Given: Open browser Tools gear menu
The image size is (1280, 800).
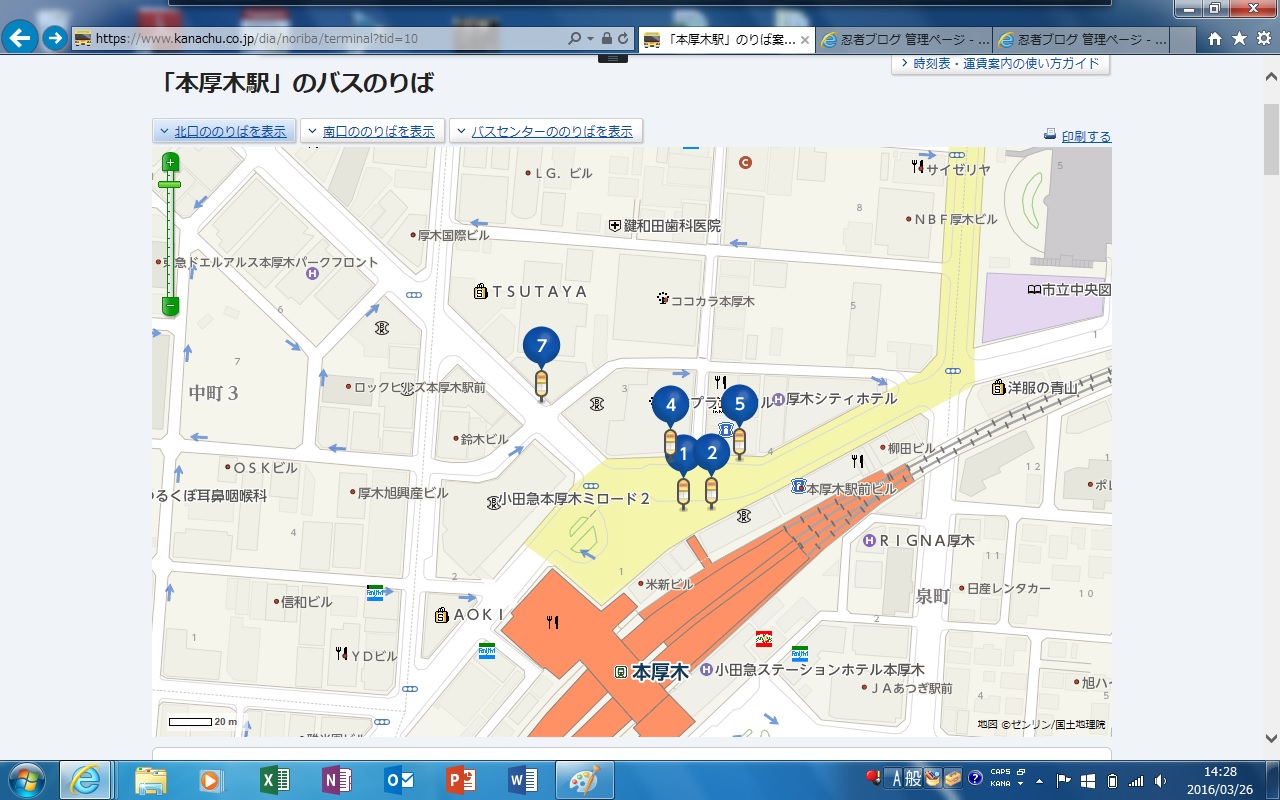Looking at the screenshot, I should click(x=1262, y=39).
